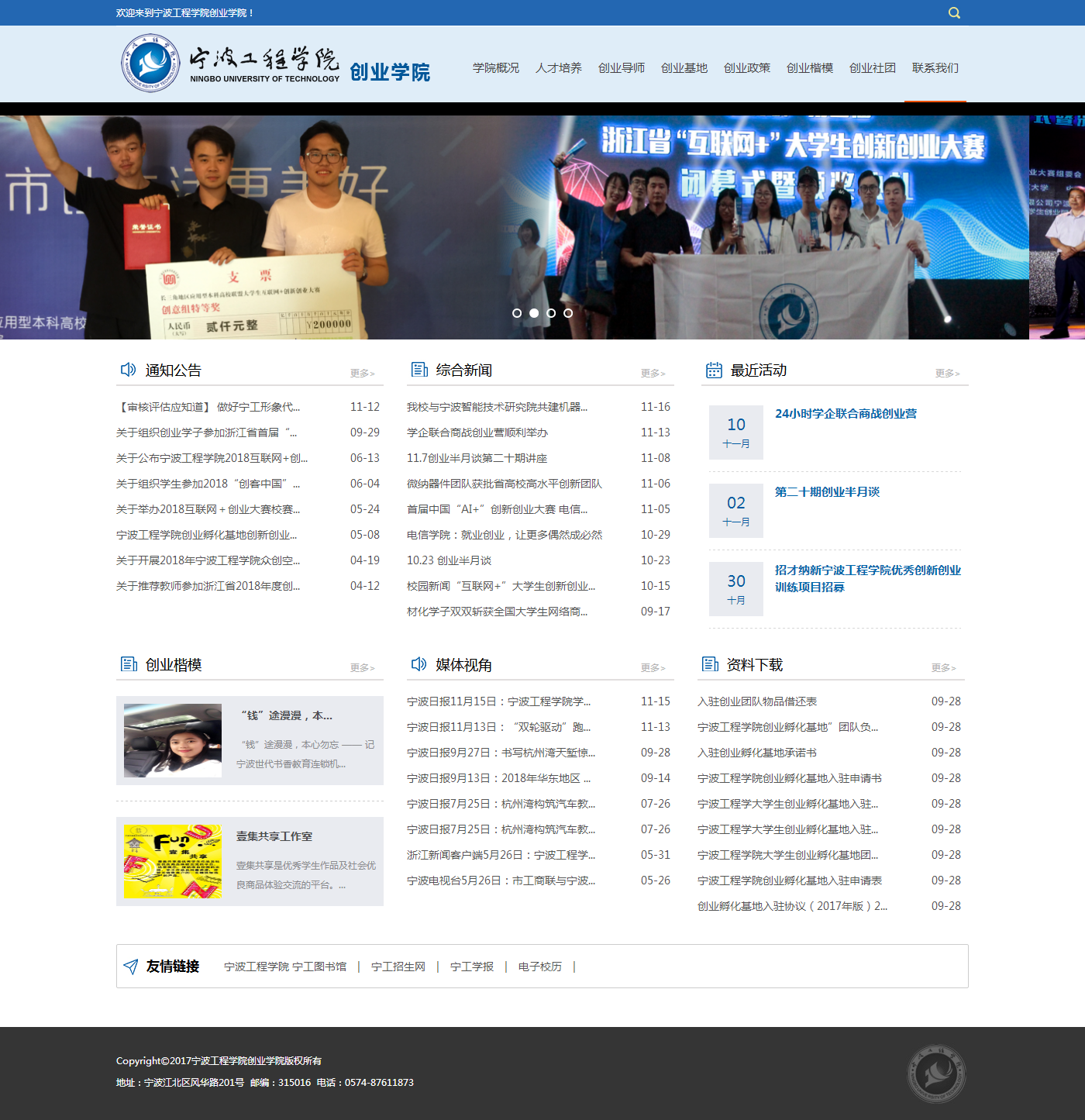Image resolution: width=1085 pixels, height=1120 pixels.
Task: Click the search magnifier icon in top bar
Action: tap(954, 13)
